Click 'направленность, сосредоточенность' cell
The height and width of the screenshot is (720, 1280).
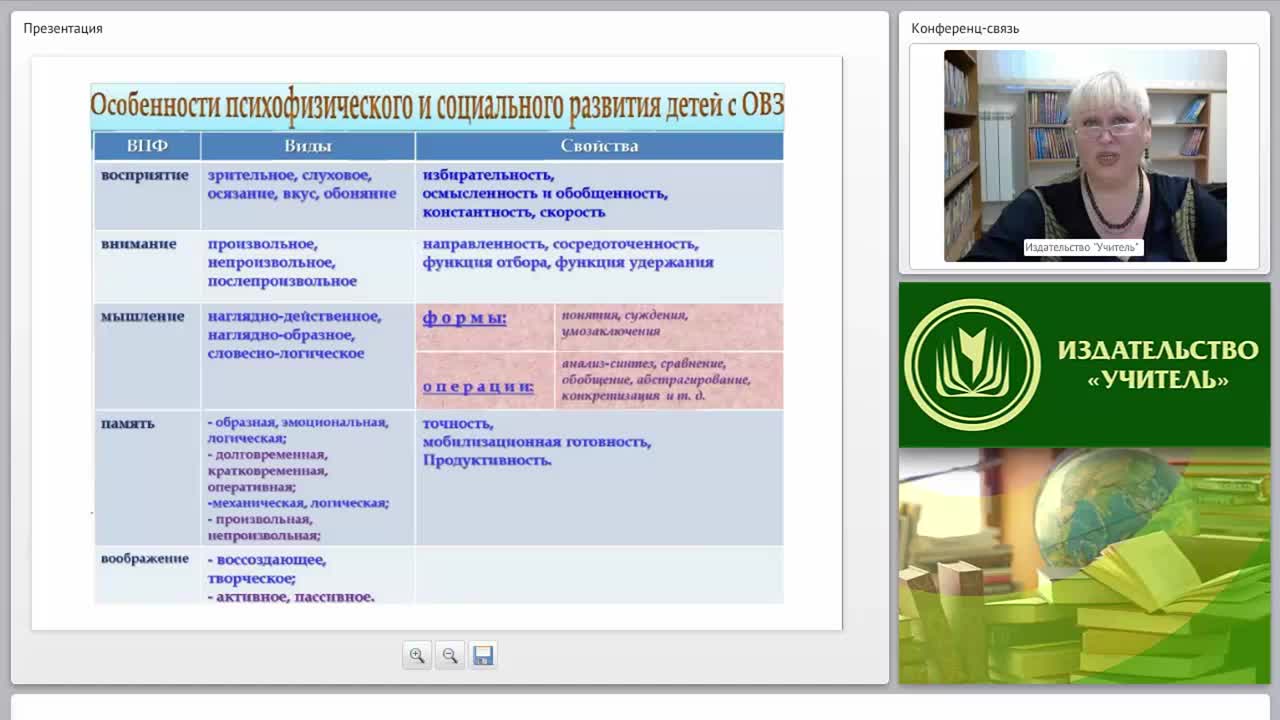click(x=599, y=265)
